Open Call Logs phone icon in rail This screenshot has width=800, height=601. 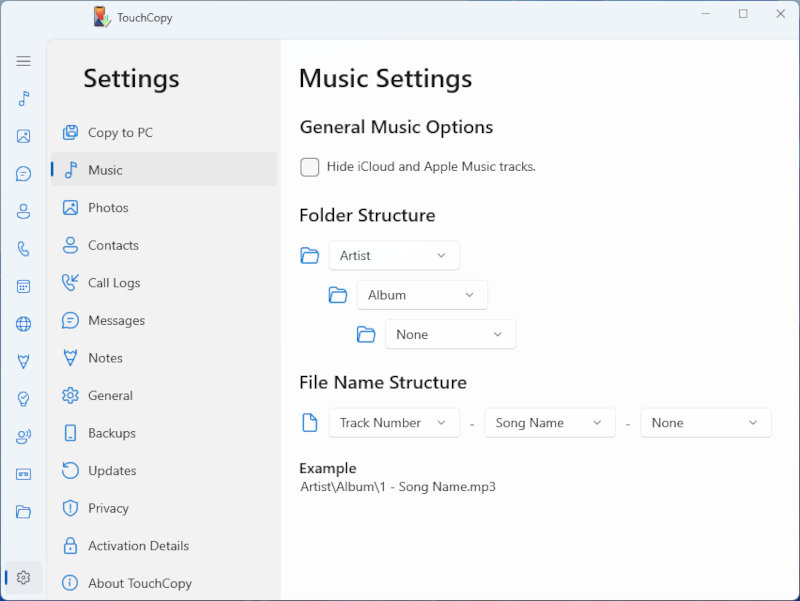pyautogui.click(x=23, y=249)
